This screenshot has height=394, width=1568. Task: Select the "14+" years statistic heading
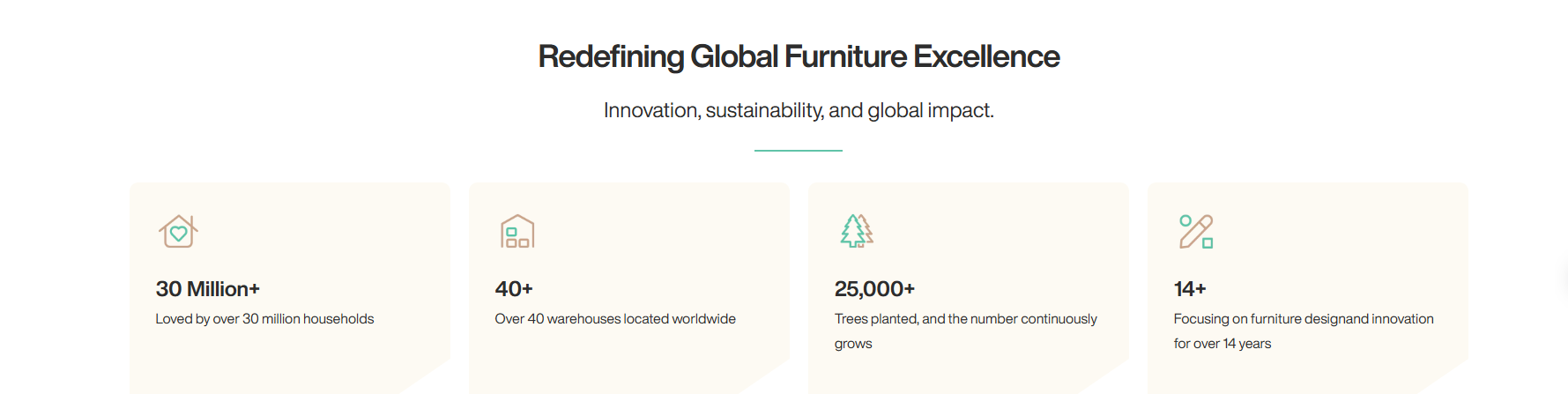click(1190, 289)
